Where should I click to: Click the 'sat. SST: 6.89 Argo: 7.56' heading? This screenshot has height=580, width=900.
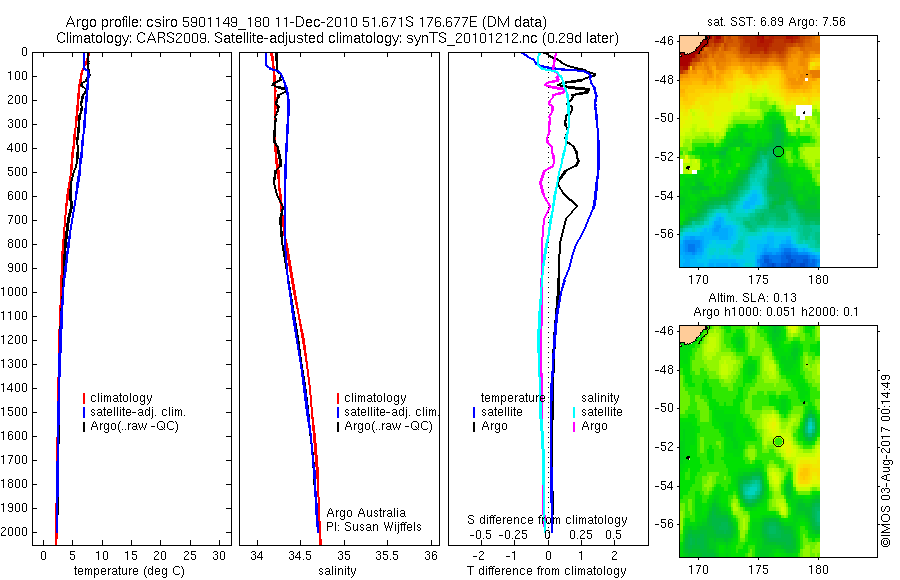776,22
